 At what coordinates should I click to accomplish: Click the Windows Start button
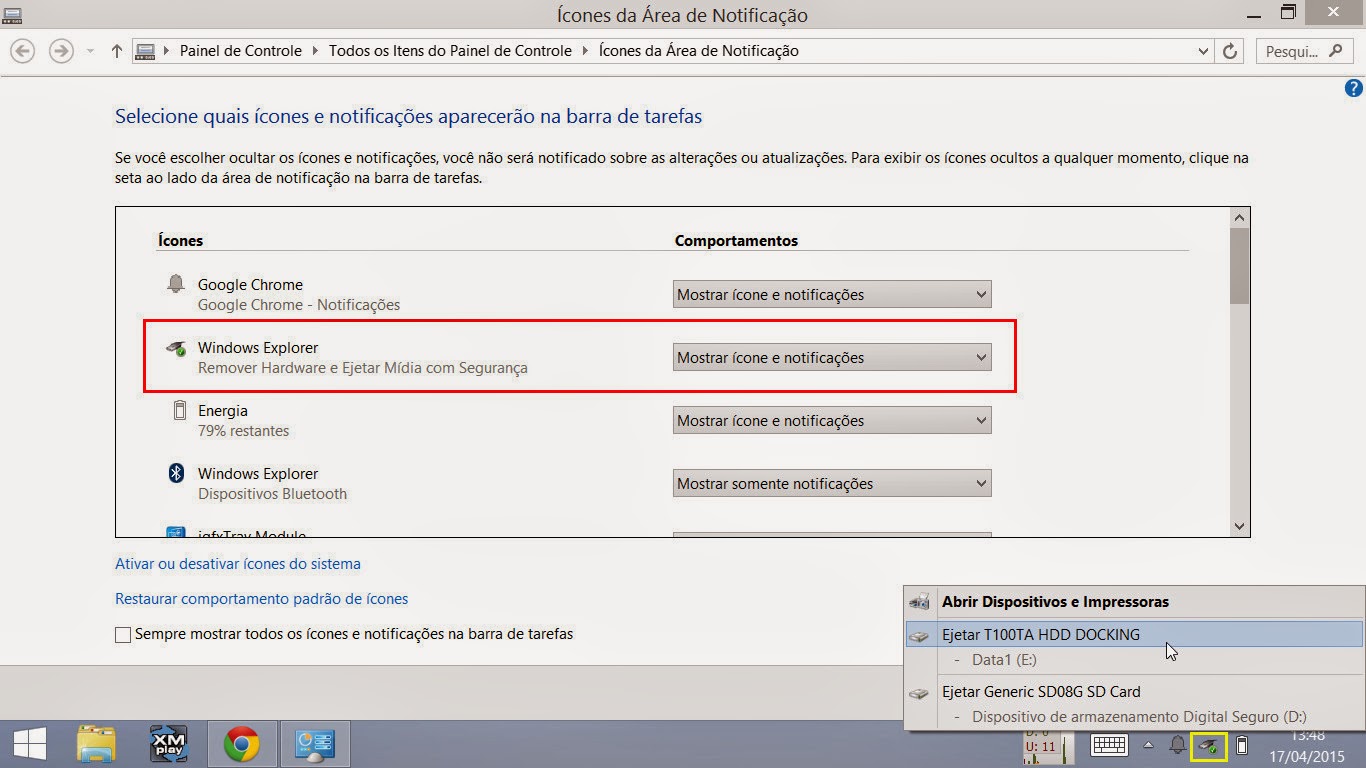tap(28, 744)
